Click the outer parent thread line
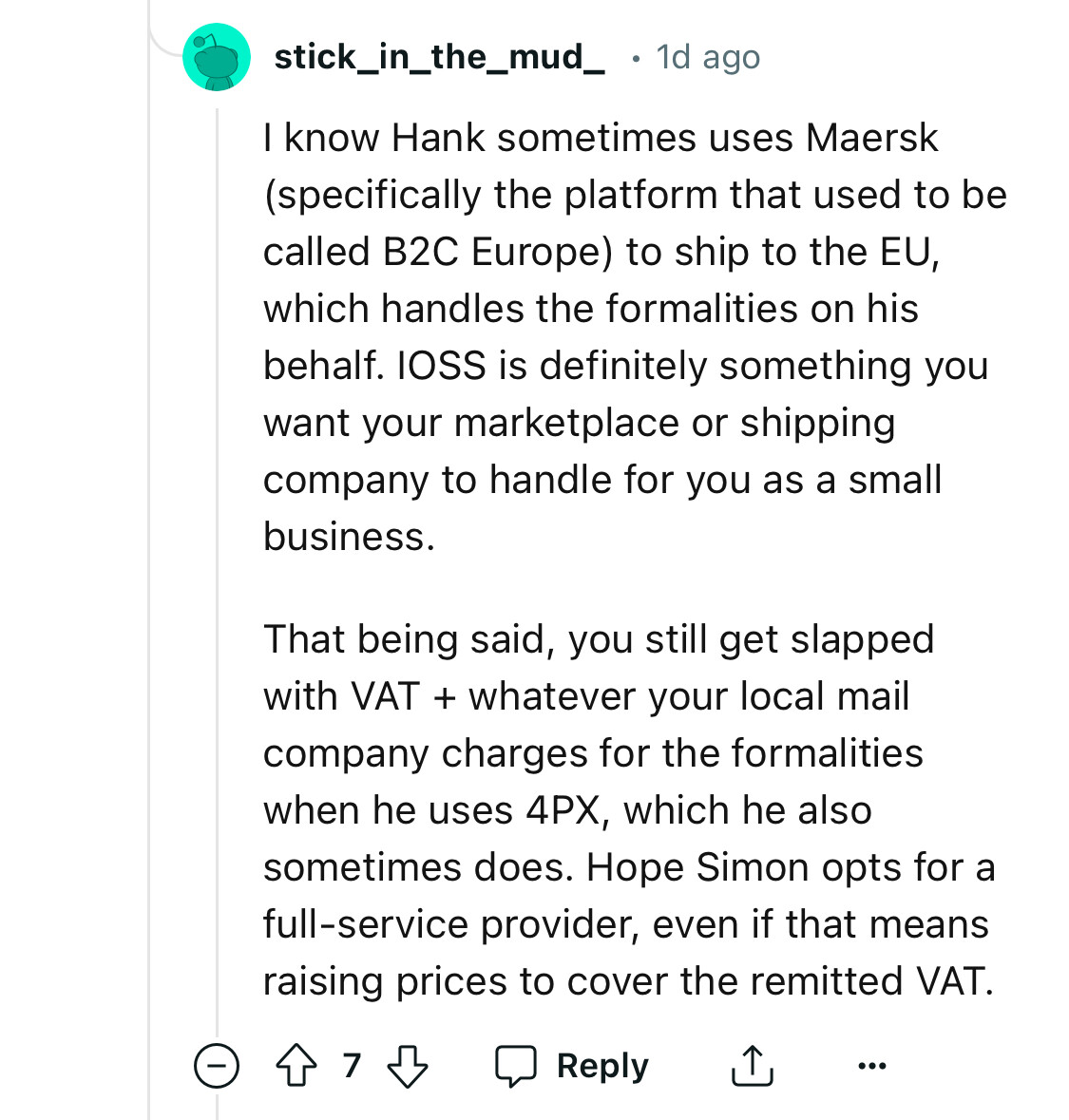Screen dimensions: 1069x1120 tap(149, 570)
